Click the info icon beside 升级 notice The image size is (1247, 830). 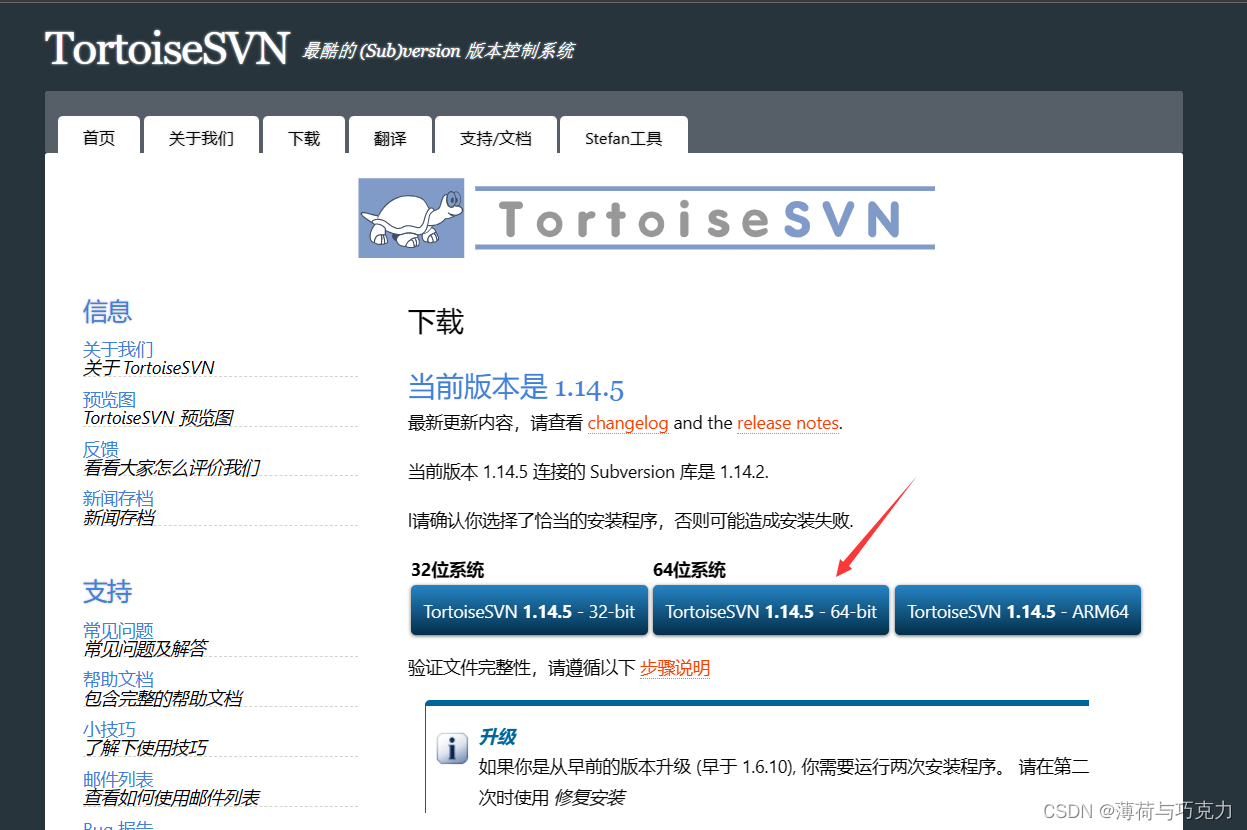tap(453, 748)
